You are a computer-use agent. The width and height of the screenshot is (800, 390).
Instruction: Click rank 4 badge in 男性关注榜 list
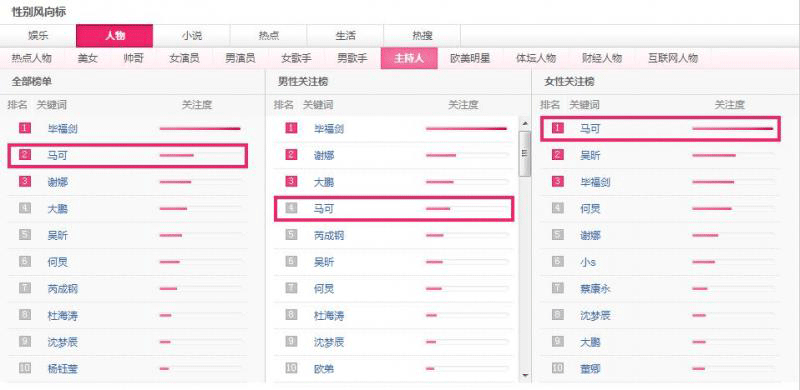coord(291,208)
